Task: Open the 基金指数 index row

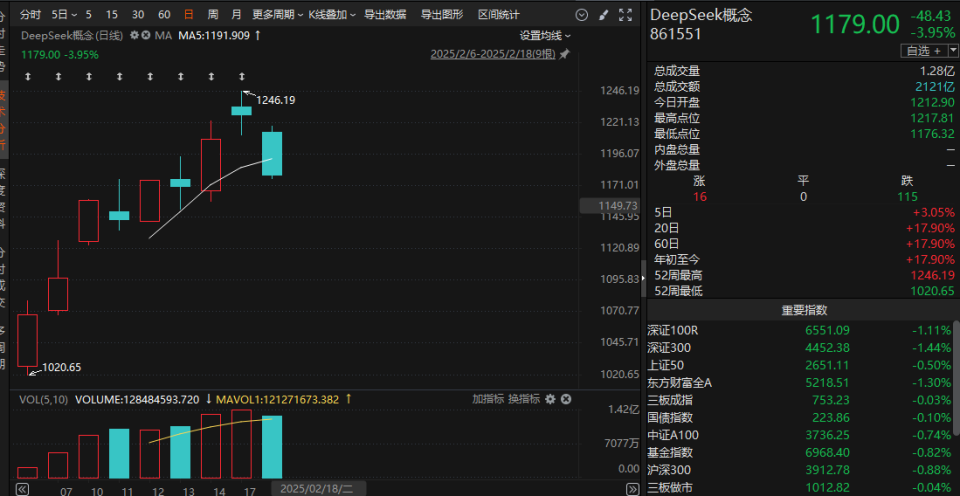Action: coord(800,453)
